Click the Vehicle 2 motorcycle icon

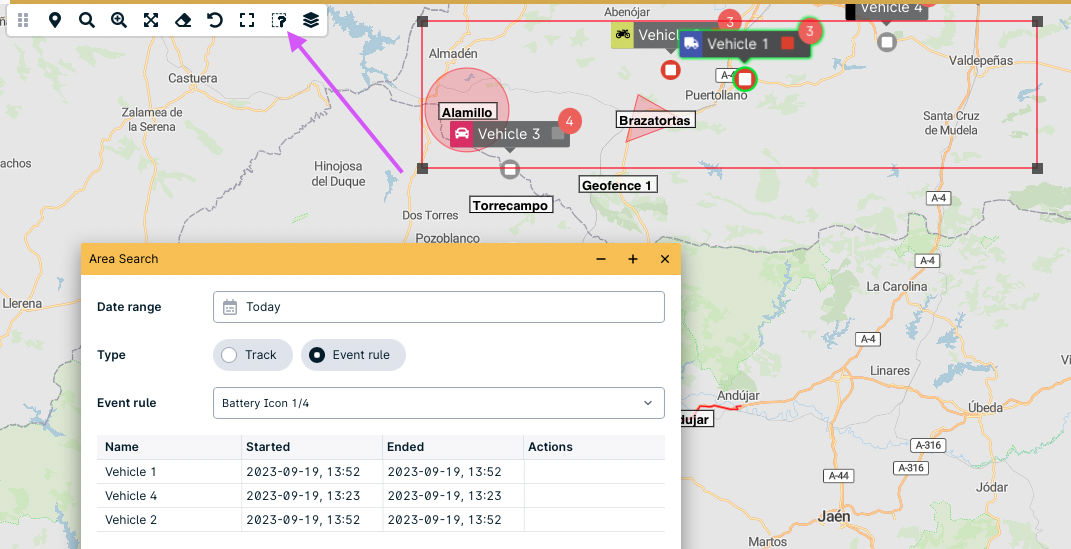(622, 34)
